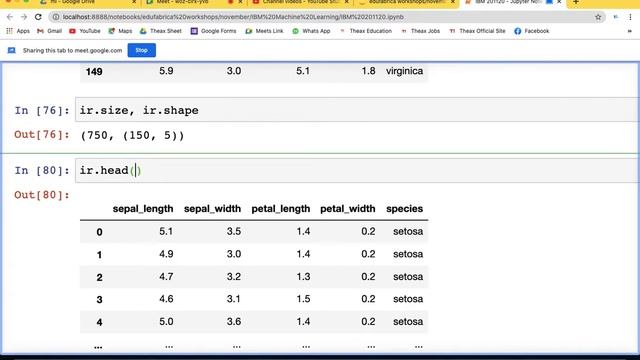Click sepal_length value 5.0 in row 4

tap(166, 322)
